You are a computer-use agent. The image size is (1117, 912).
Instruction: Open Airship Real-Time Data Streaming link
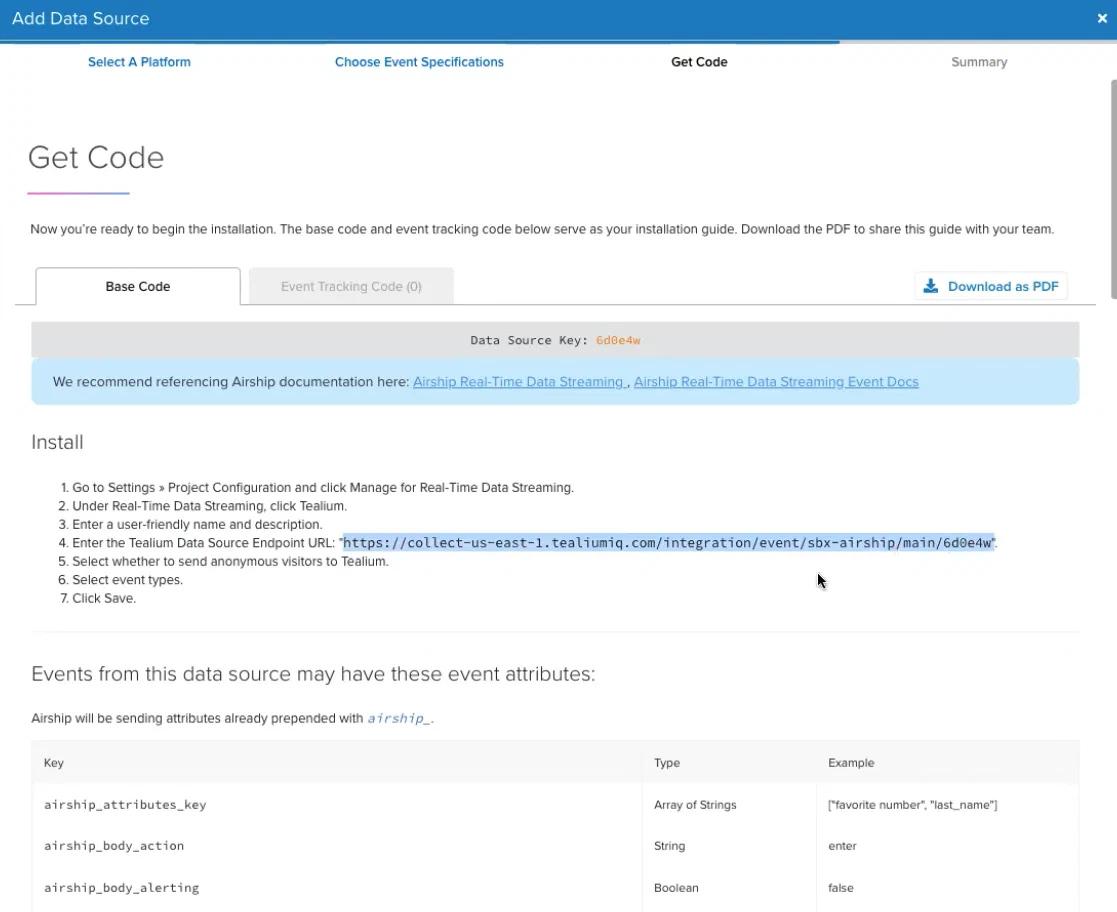pyautogui.click(x=519, y=382)
